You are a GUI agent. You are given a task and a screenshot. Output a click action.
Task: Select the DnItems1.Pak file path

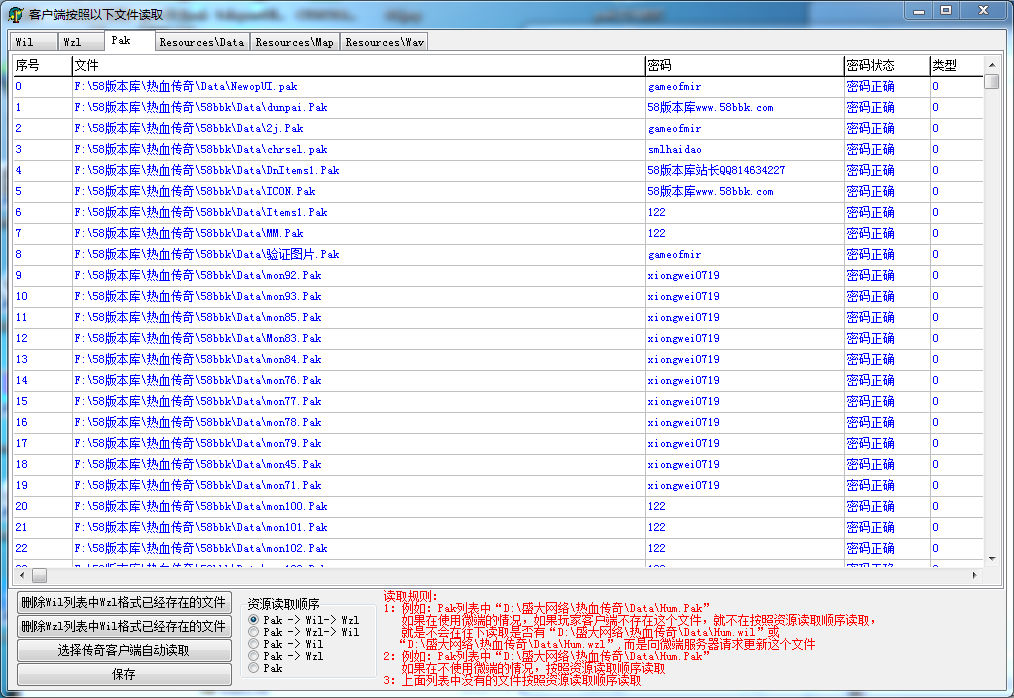point(207,170)
